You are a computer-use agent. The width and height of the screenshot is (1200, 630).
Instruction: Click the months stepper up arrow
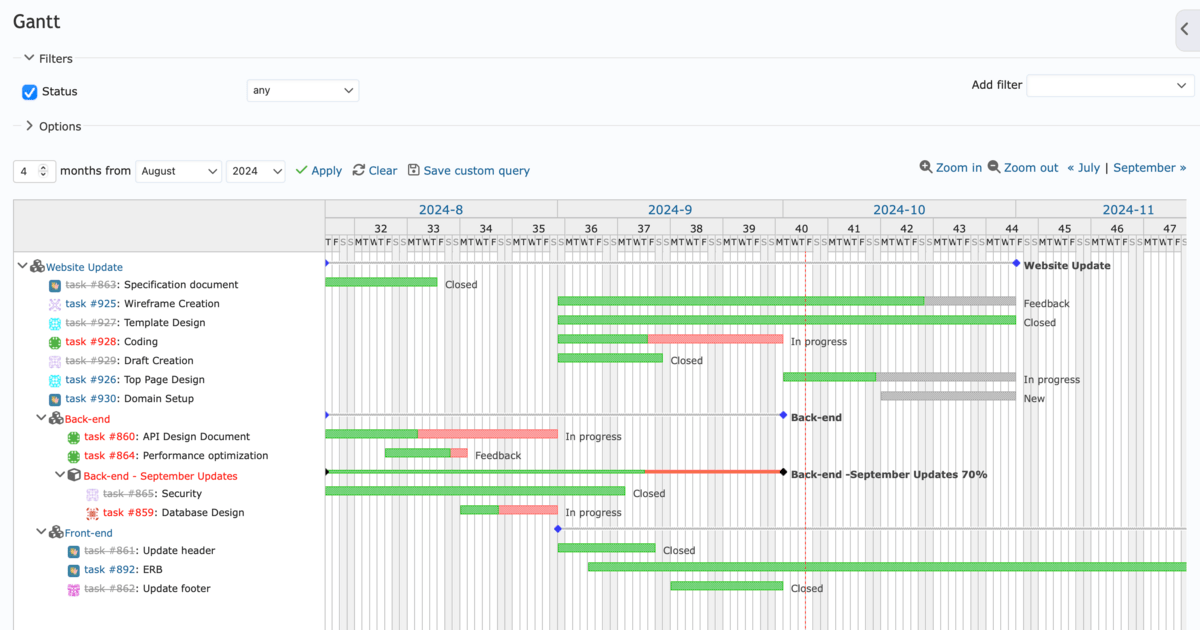44,165
